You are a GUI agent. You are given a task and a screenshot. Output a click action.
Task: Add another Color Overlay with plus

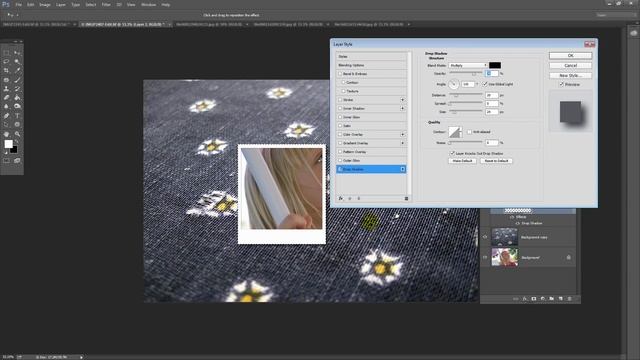(x=402, y=134)
